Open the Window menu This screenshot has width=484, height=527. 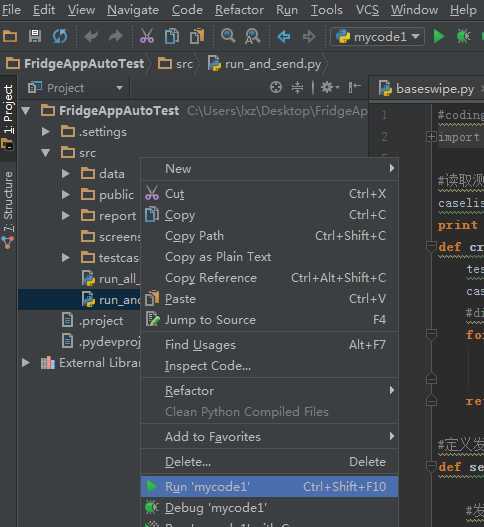point(414,10)
